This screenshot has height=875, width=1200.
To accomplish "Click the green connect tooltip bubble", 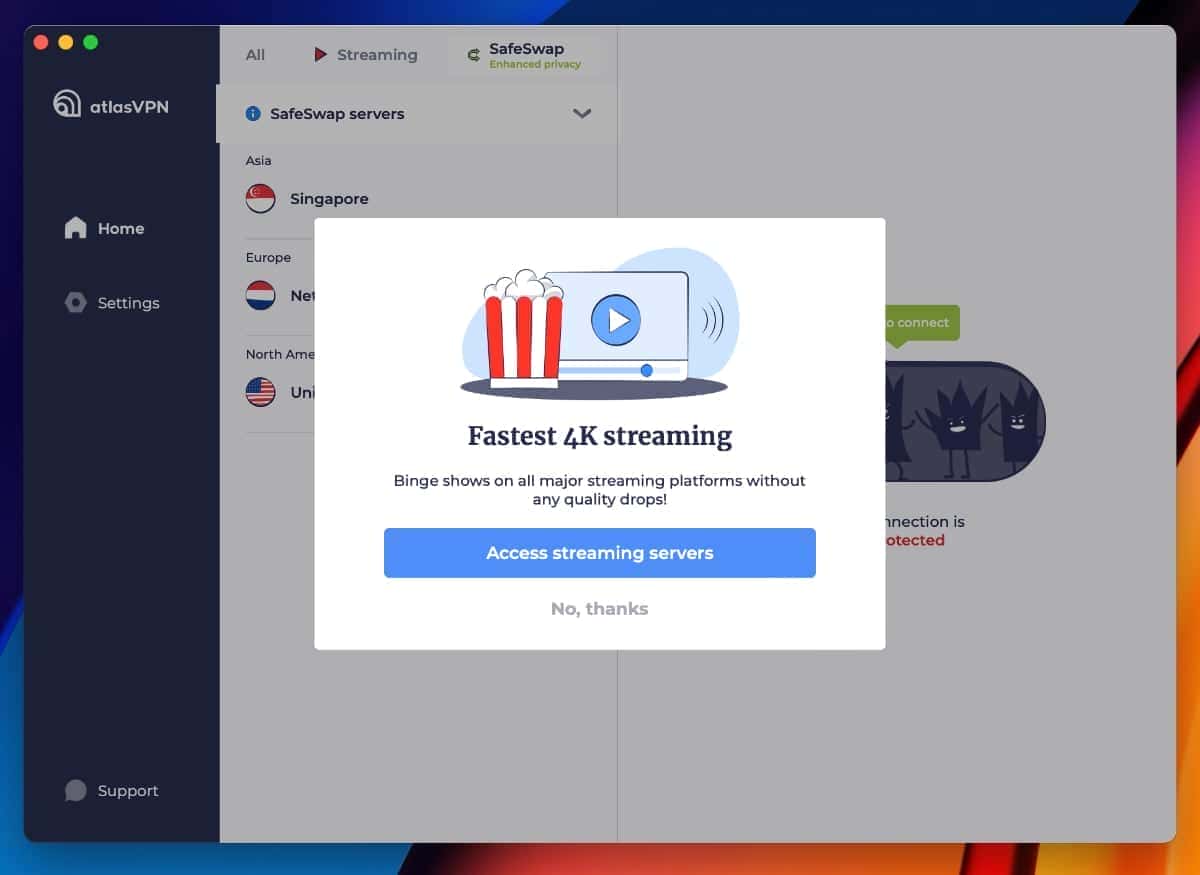I will click(921, 324).
